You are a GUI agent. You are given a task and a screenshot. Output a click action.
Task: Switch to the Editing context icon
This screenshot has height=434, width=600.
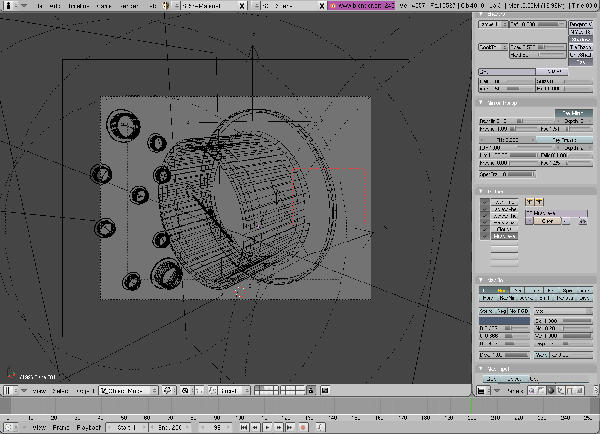(x=570, y=391)
